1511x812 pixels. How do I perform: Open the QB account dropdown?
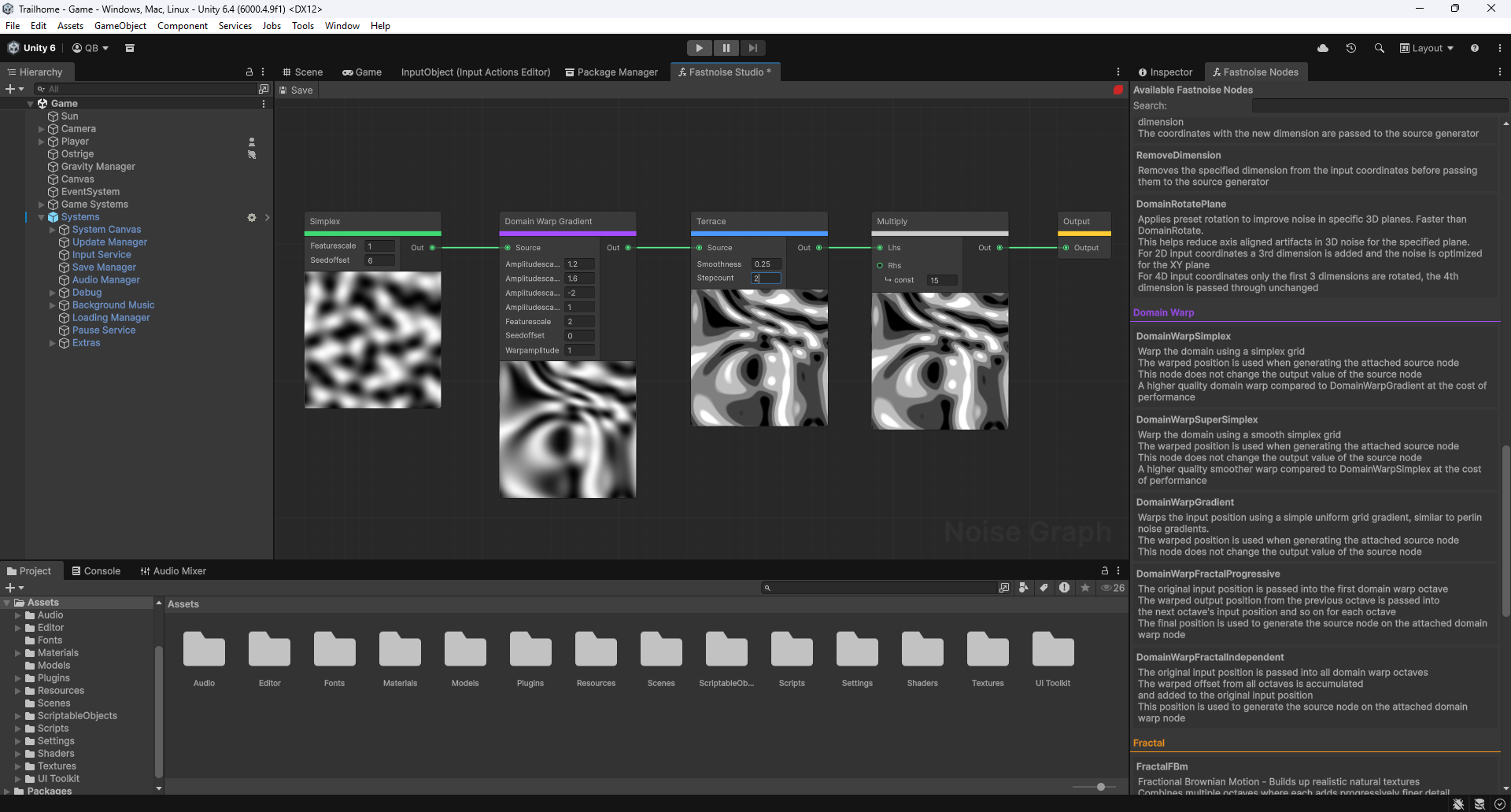(x=91, y=48)
